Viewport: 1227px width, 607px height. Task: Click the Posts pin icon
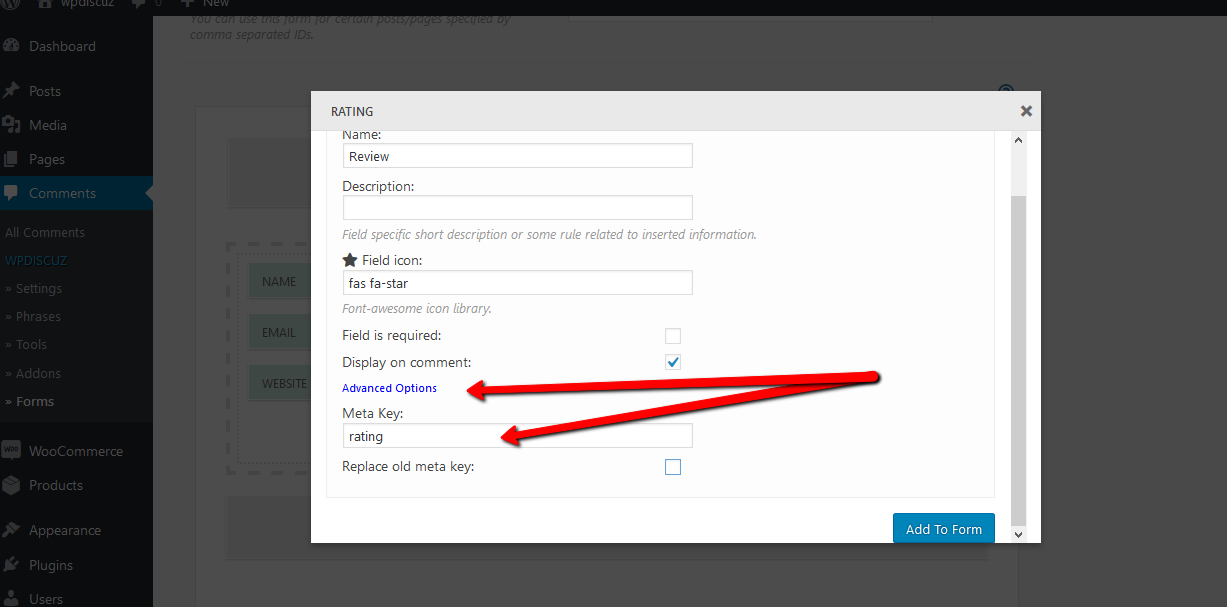pos(12,91)
